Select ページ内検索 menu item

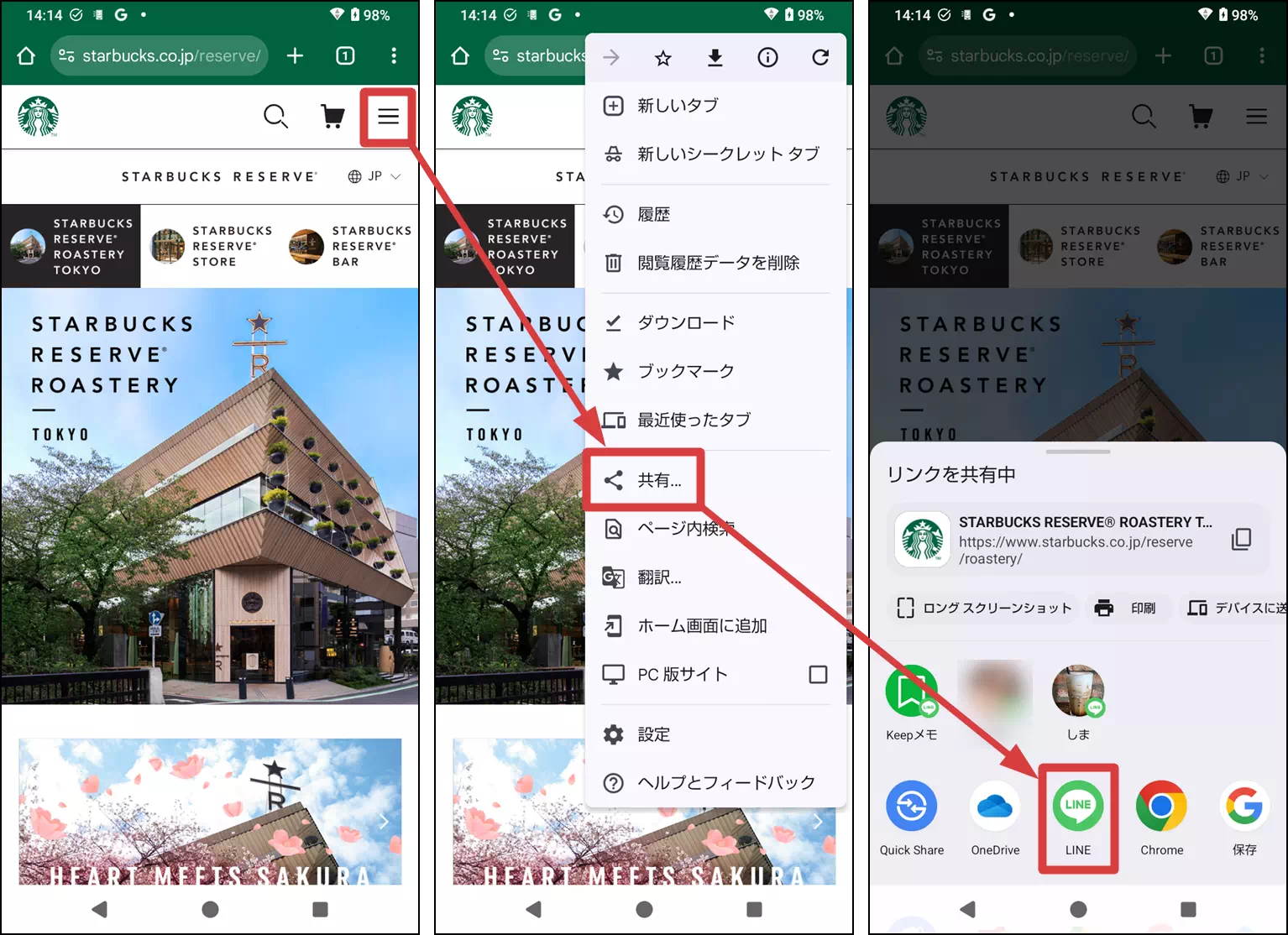[x=715, y=529]
